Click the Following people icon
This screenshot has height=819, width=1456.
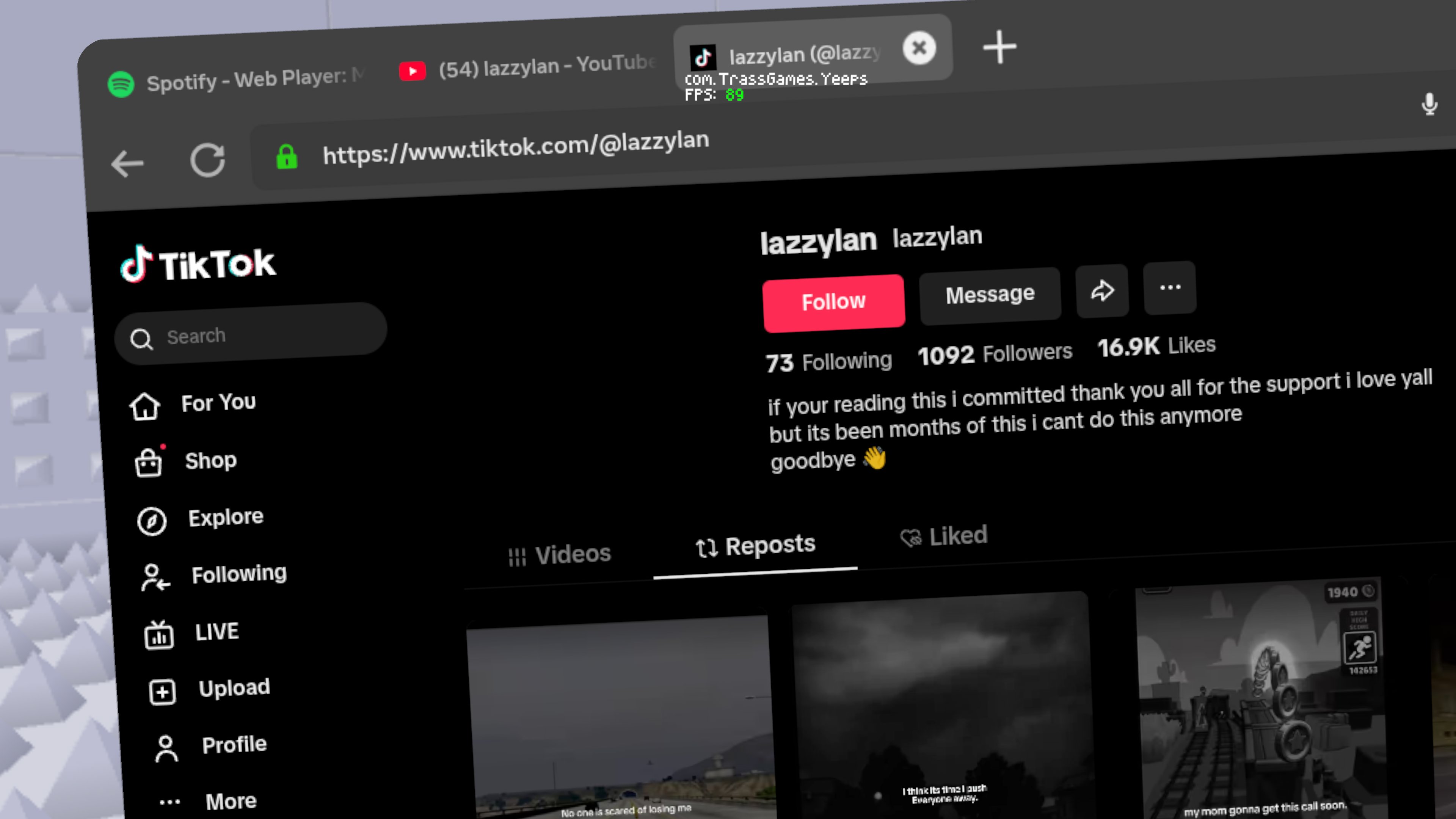(155, 577)
